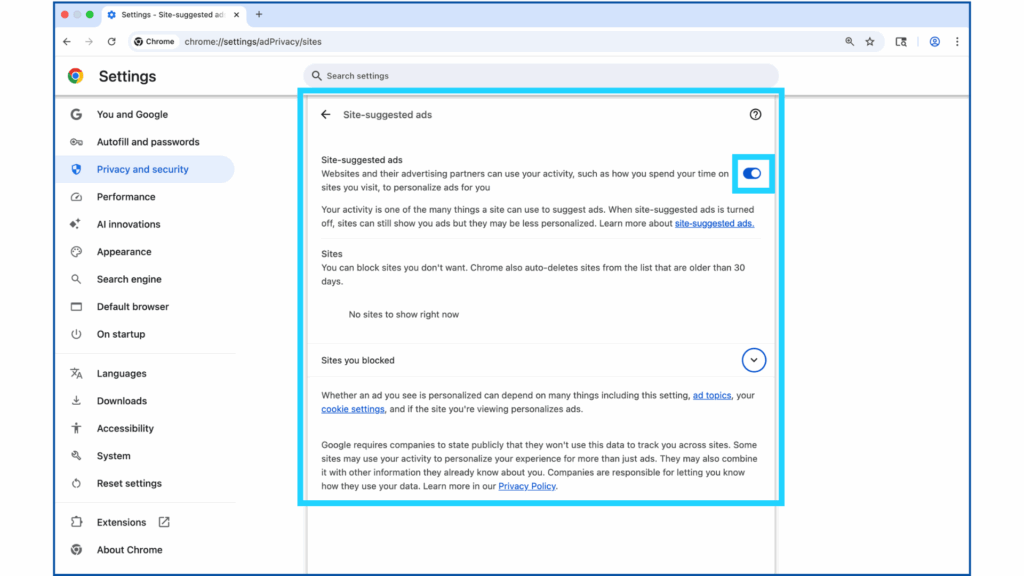Follow the site-suggested ads learn more link
This screenshot has width=1024, height=576.
714,224
